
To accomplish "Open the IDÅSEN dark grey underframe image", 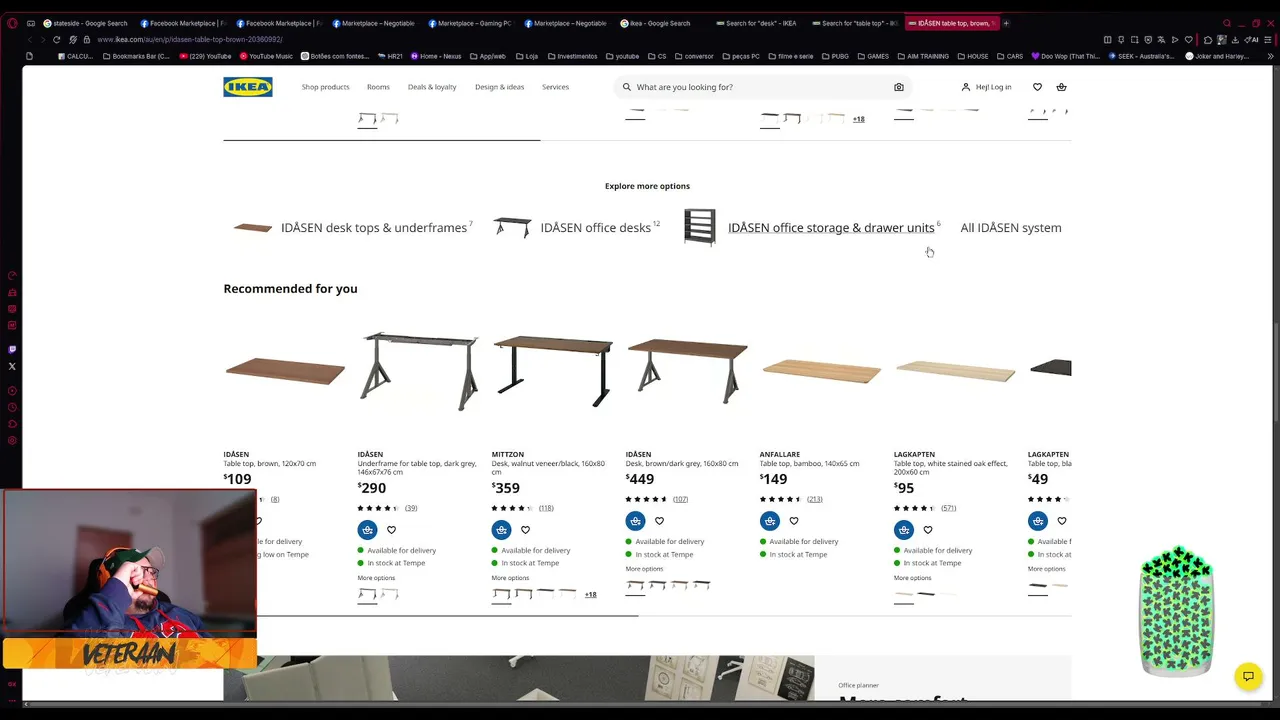I will pos(419,371).
